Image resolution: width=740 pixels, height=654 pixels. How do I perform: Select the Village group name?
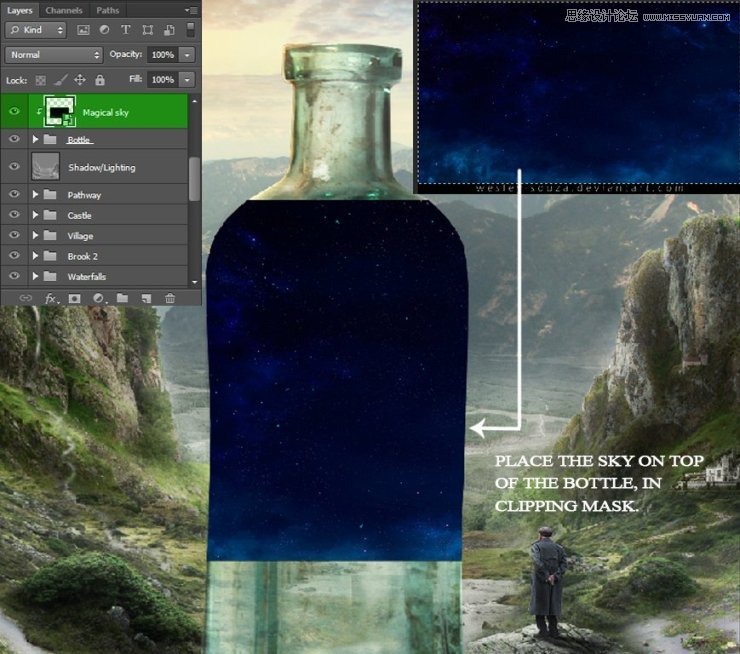(x=80, y=236)
